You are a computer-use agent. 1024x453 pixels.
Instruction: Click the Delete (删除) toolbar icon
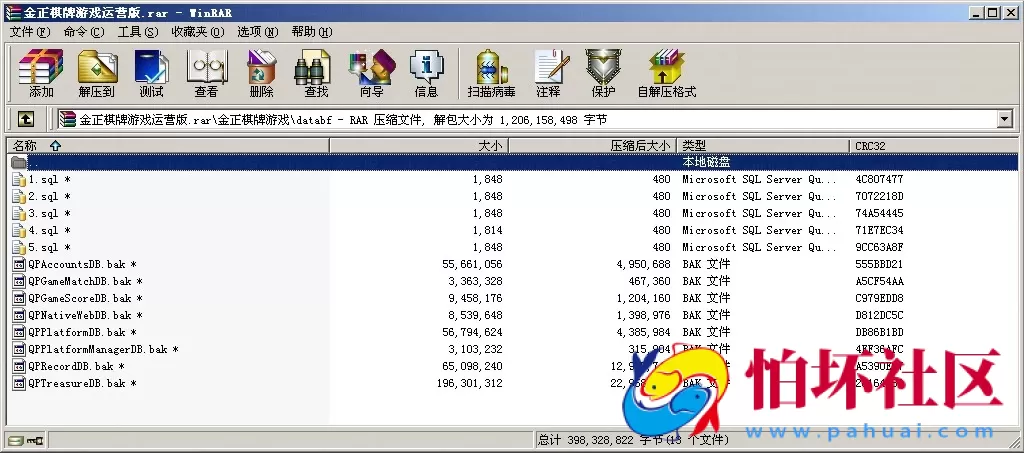(262, 73)
